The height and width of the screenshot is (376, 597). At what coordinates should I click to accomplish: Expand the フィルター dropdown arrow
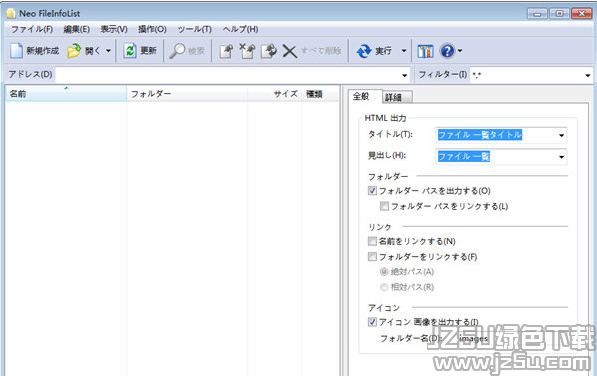pyautogui.click(x=587, y=75)
